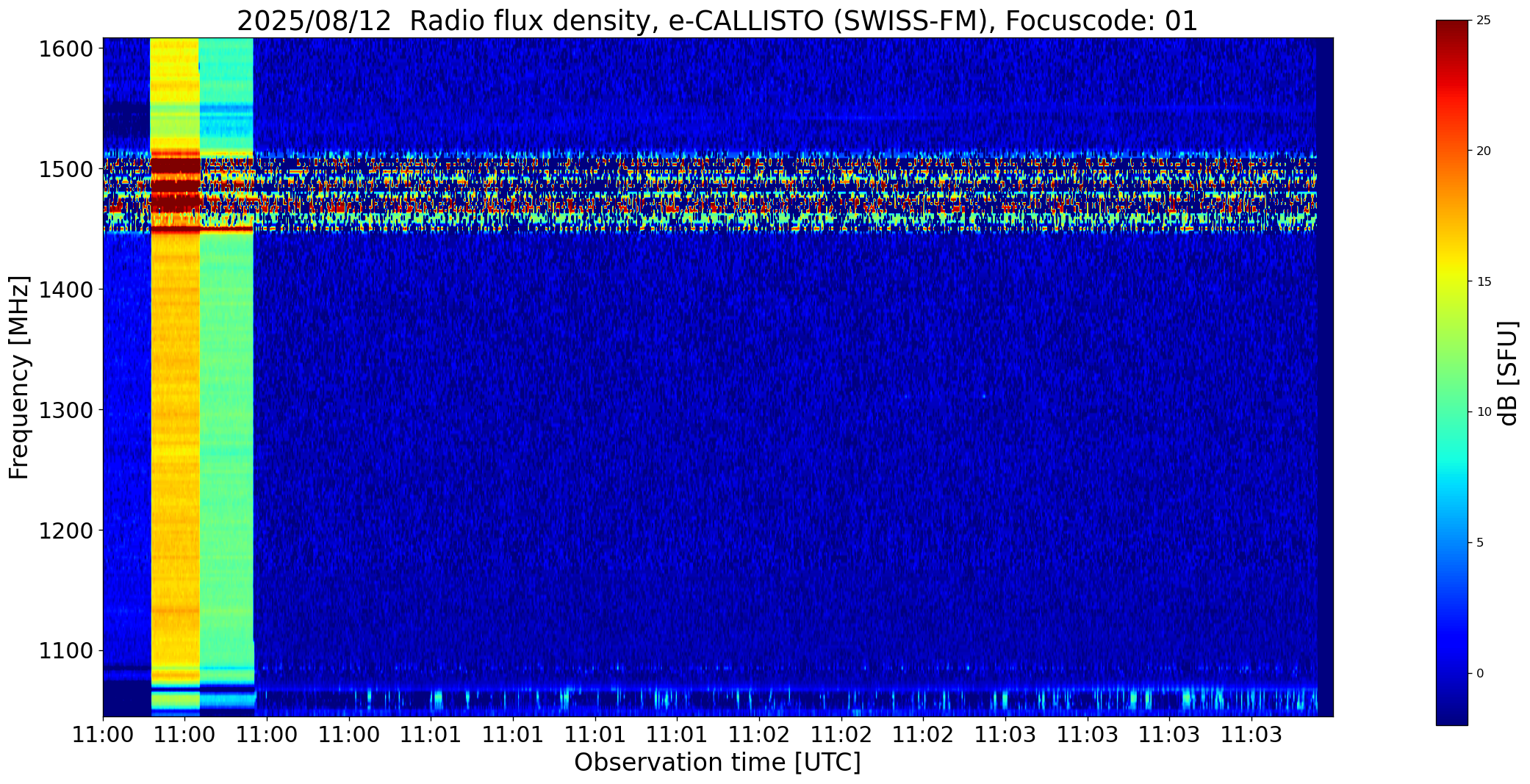Click the 1200 frequency tick label
The width and height of the screenshot is (1530, 784).
pos(65,531)
